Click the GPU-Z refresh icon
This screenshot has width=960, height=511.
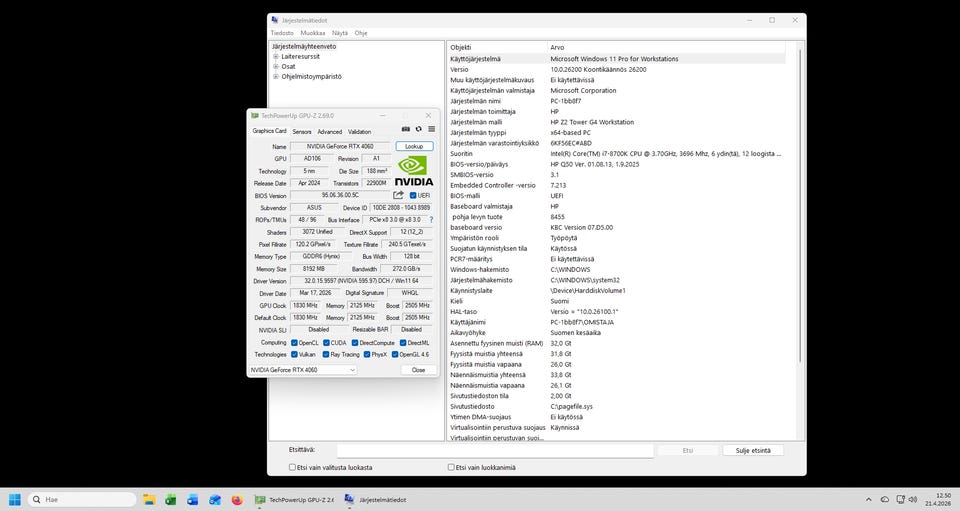419,129
